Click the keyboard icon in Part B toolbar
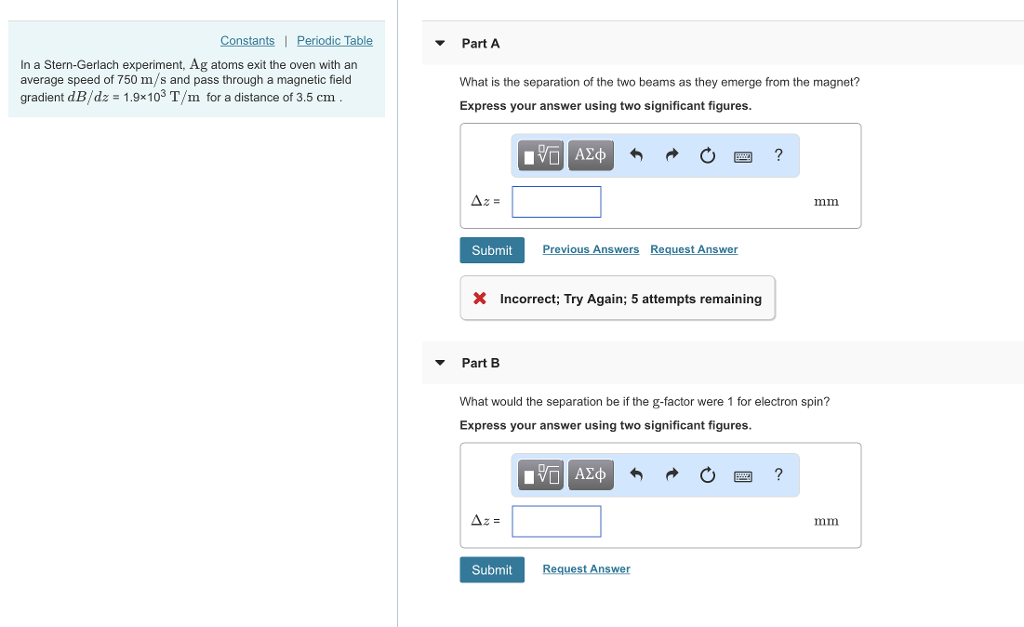 [x=742, y=474]
